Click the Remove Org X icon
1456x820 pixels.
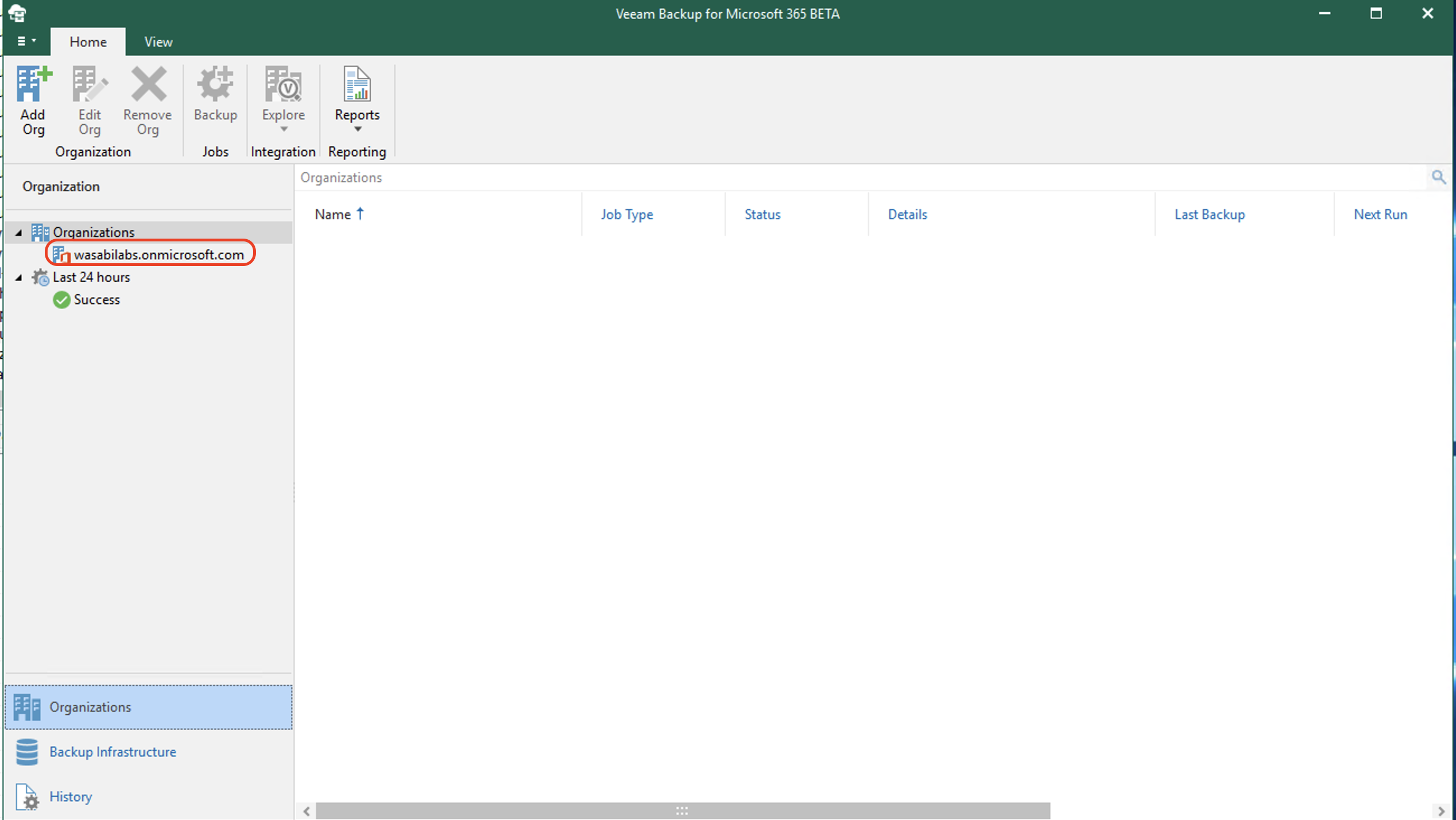(148, 83)
